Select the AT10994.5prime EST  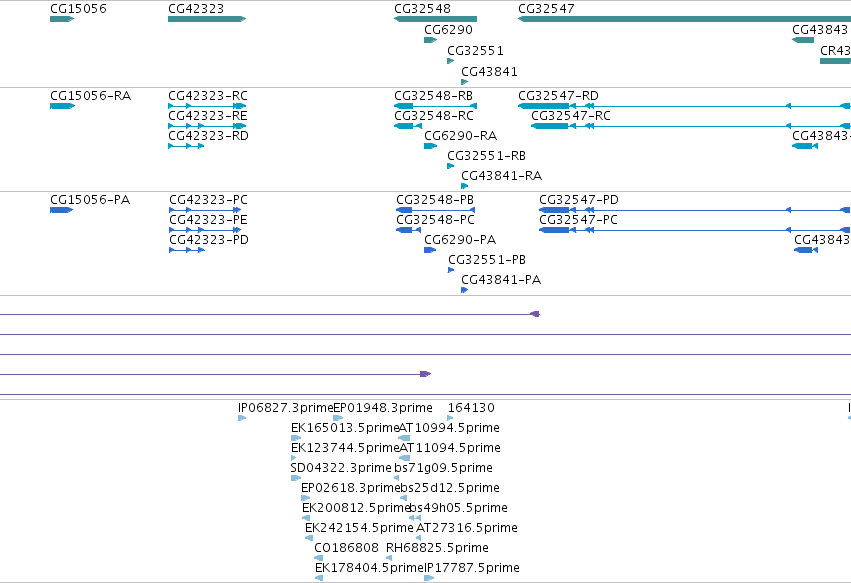(404, 438)
